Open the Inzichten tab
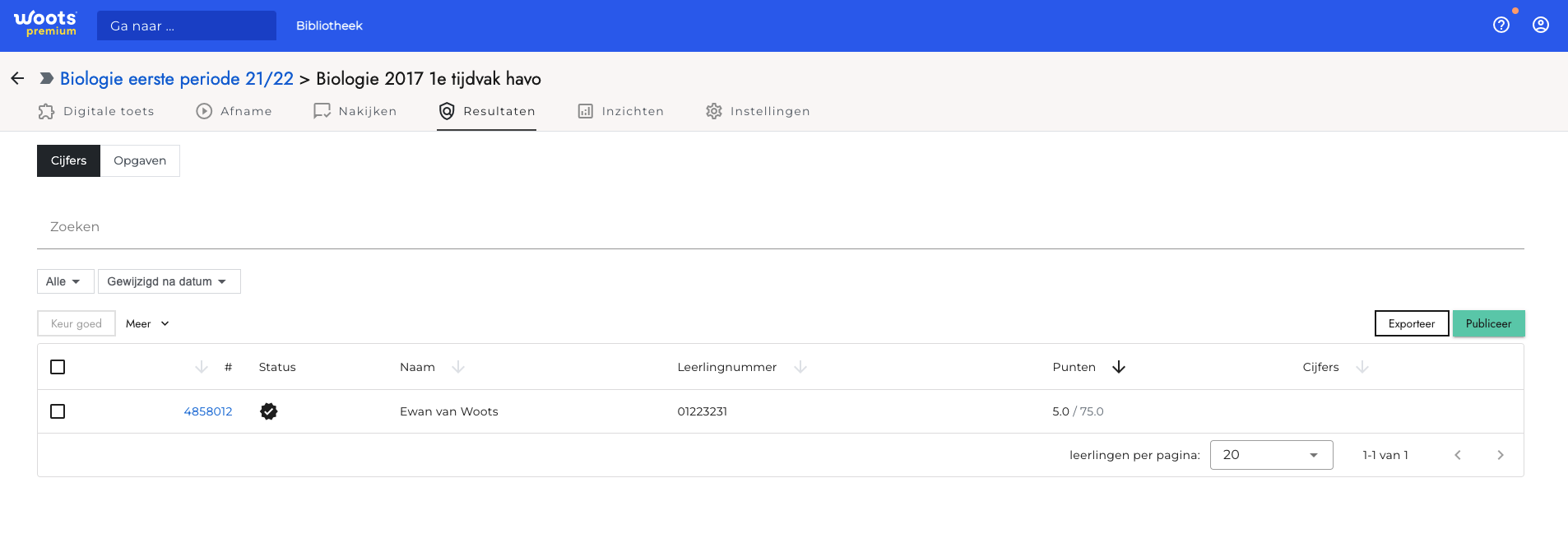 [620, 111]
